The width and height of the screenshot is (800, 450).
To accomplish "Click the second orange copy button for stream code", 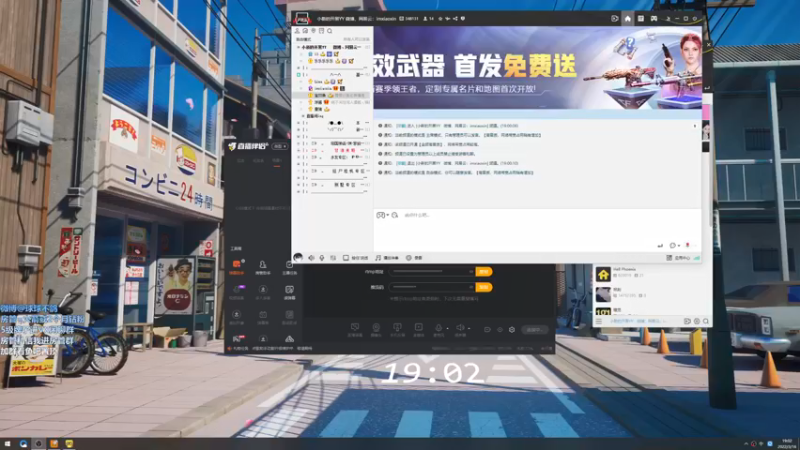I will click(x=484, y=287).
